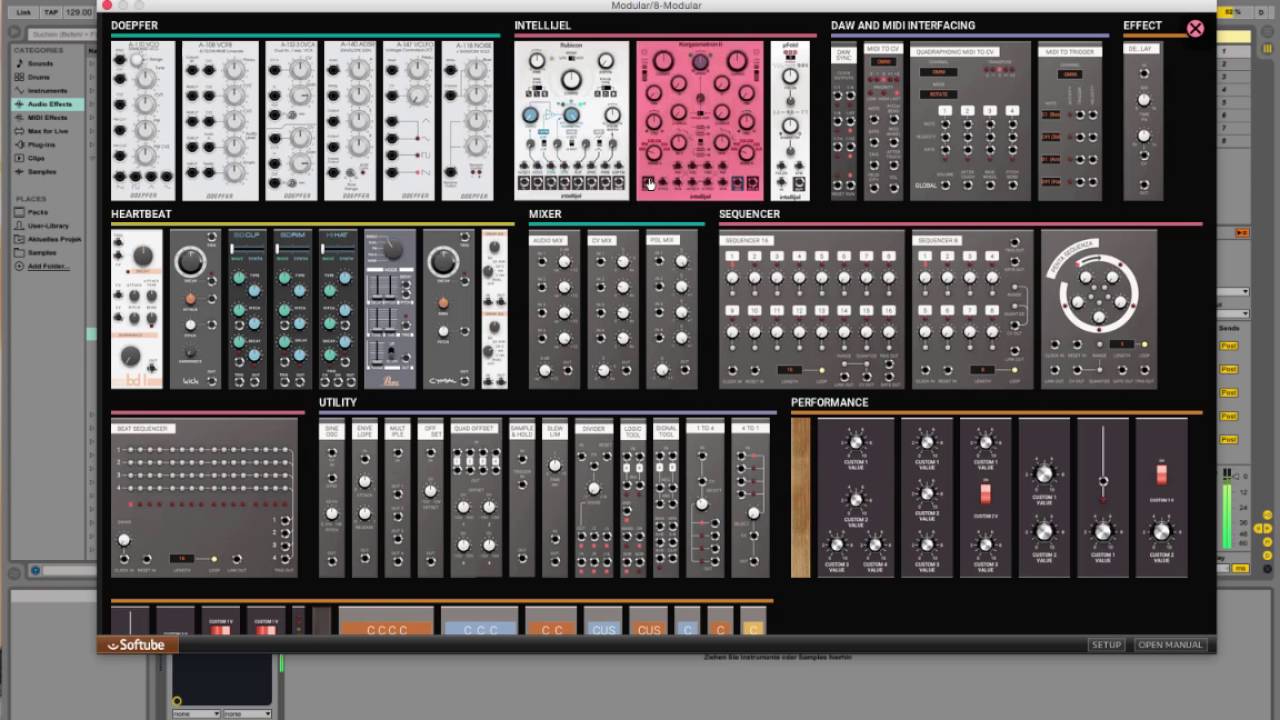Add the MIDI to Trigger module
This screenshot has width=1280, height=720.
[x=1069, y=120]
